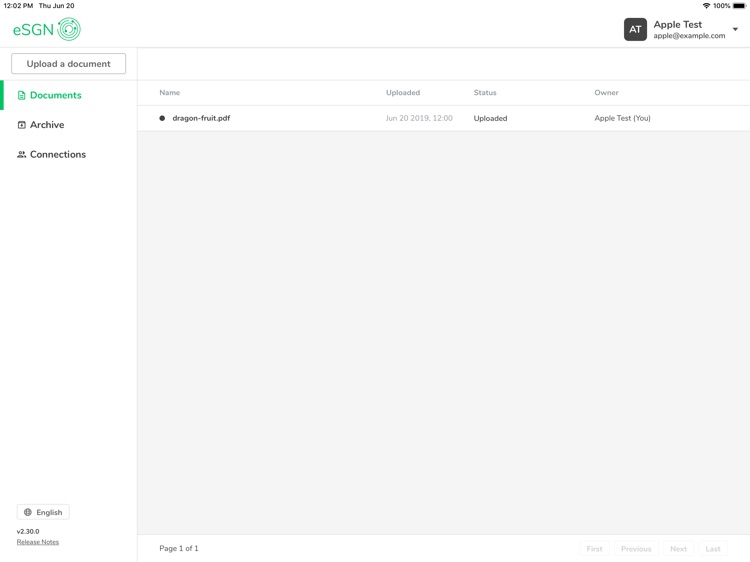The image size is (750, 562).
Task: Click the Last pagination button
Action: [713, 549]
